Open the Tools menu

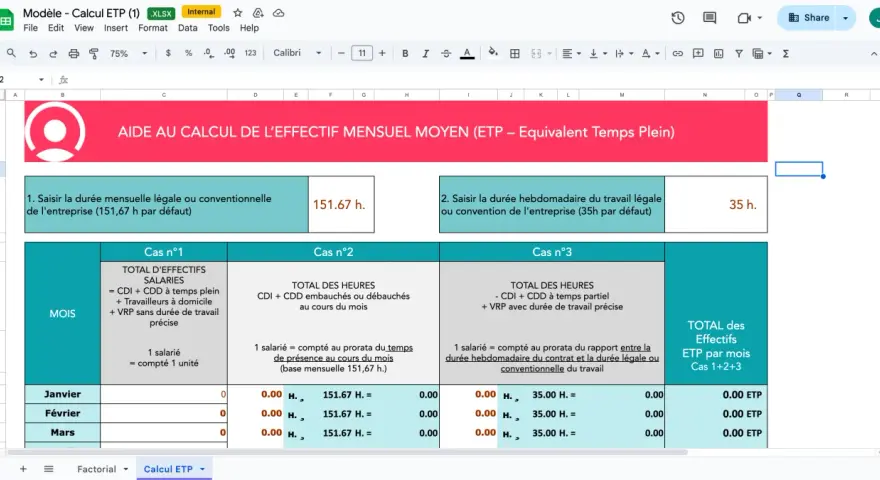tap(218, 28)
